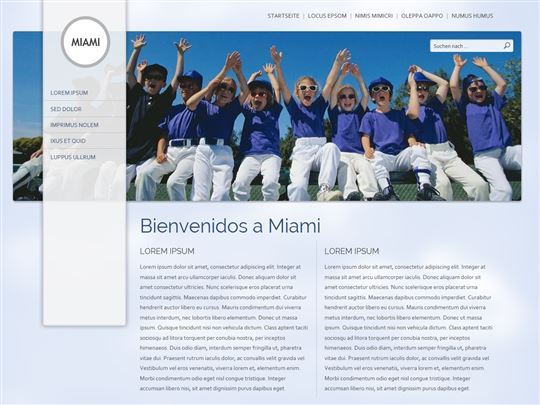540x405 pixels.
Task: Click the 'Bienvenidos a Miami' heading
Action: click(230, 226)
